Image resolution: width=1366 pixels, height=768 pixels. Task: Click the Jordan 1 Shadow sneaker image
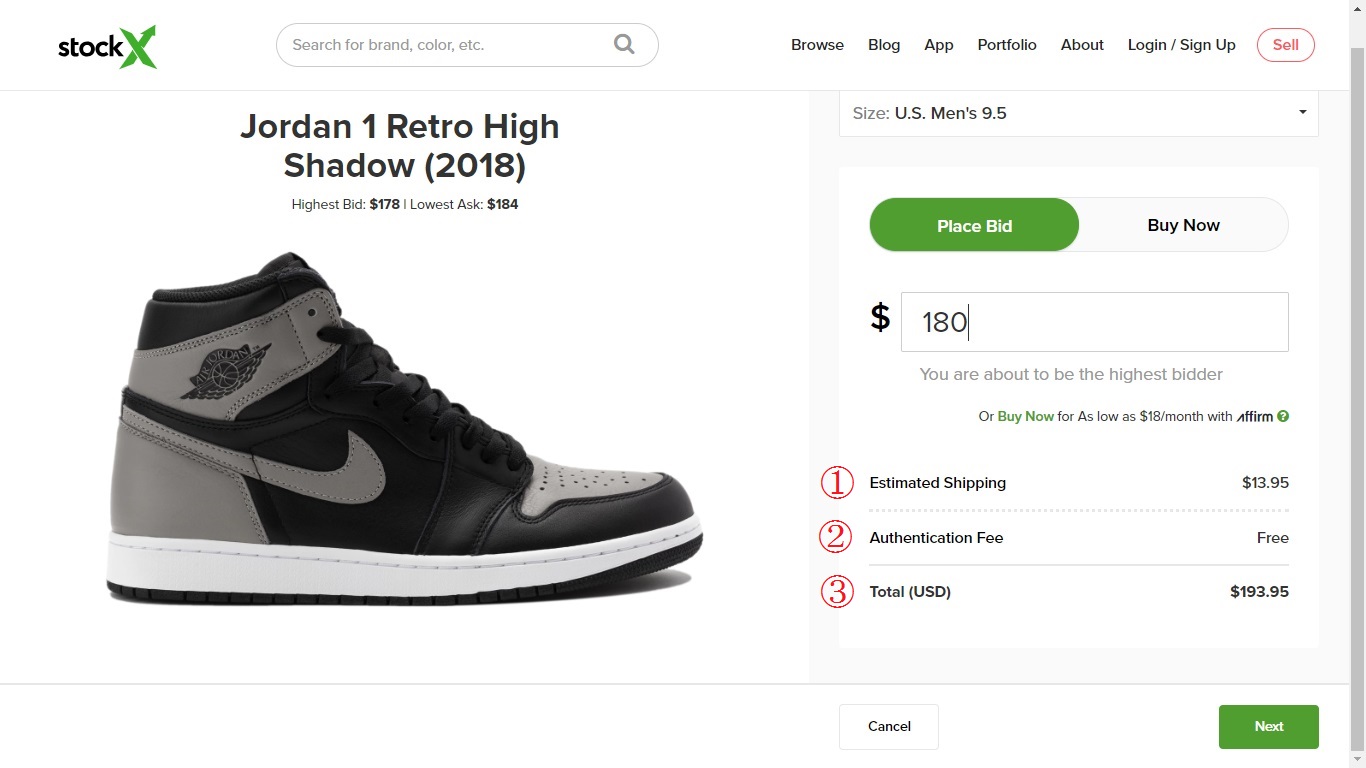[405, 430]
